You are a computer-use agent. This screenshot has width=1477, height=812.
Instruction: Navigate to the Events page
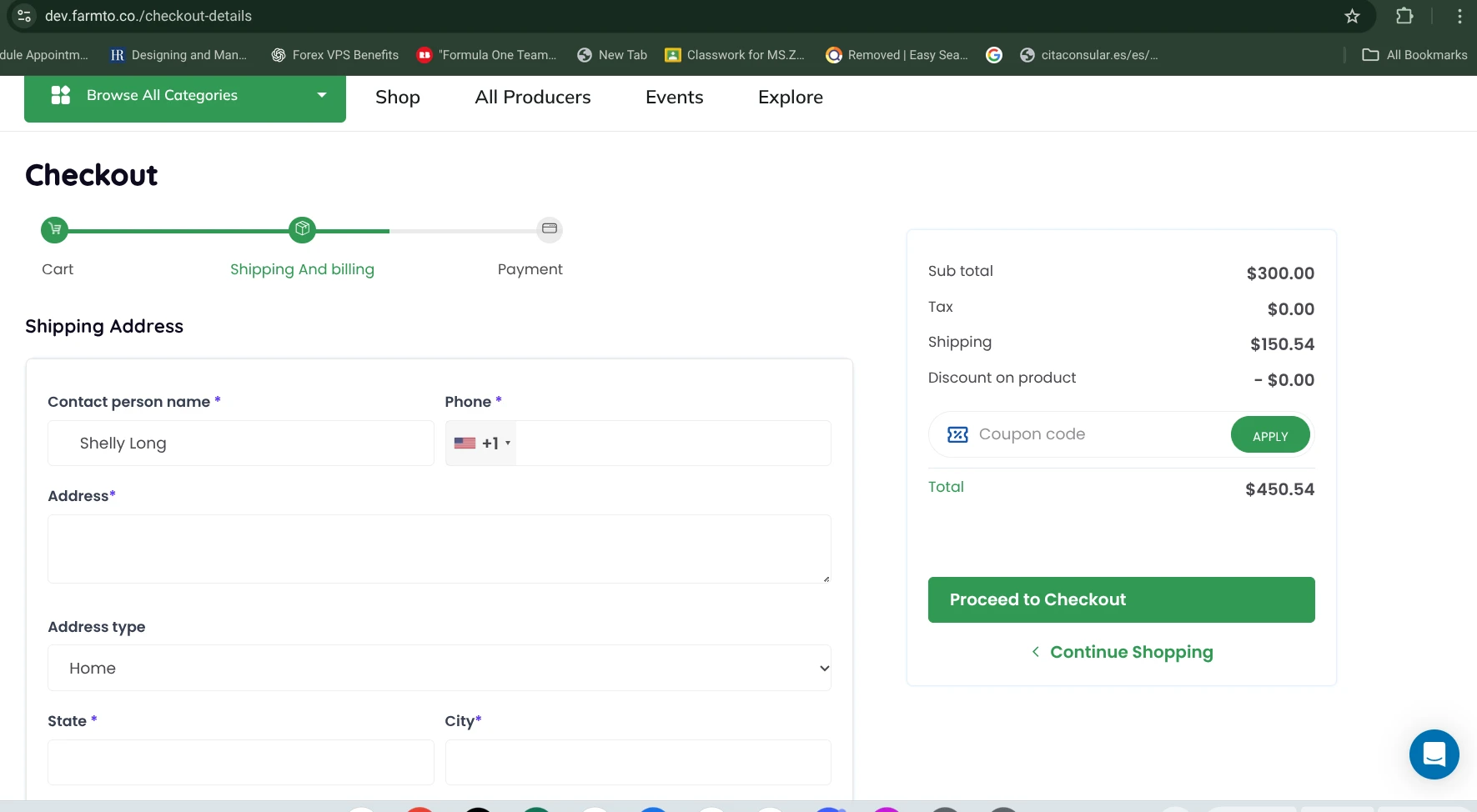coord(674,98)
